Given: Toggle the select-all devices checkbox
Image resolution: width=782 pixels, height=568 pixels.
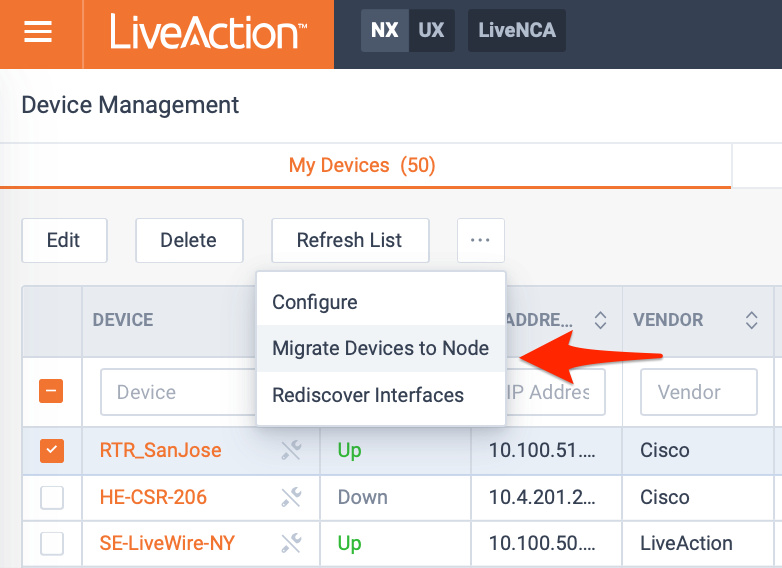Looking at the screenshot, I should 51,391.
